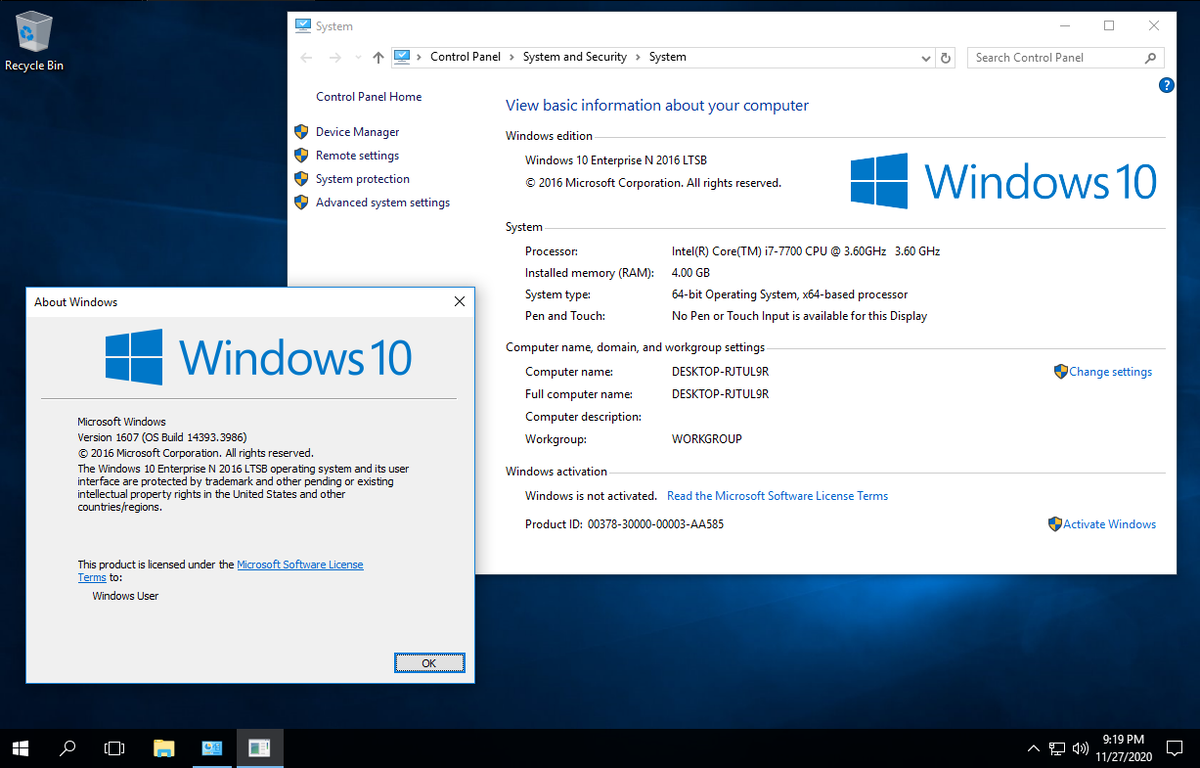
Task: Open File Explorer from the taskbar
Action: [164, 747]
